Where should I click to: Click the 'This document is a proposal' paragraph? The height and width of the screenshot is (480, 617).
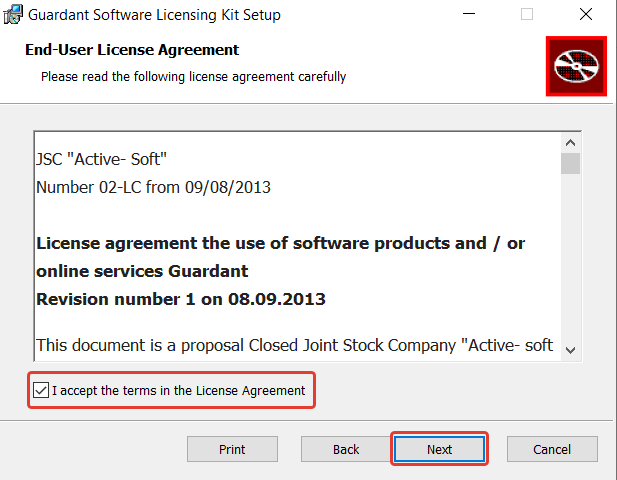pos(294,345)
